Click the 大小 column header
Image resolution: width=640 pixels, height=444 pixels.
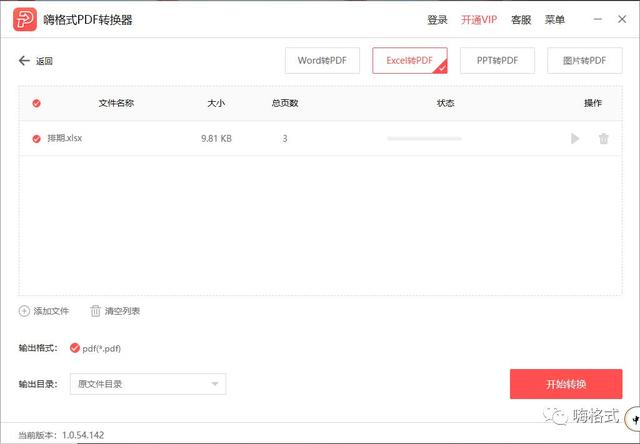216,103
